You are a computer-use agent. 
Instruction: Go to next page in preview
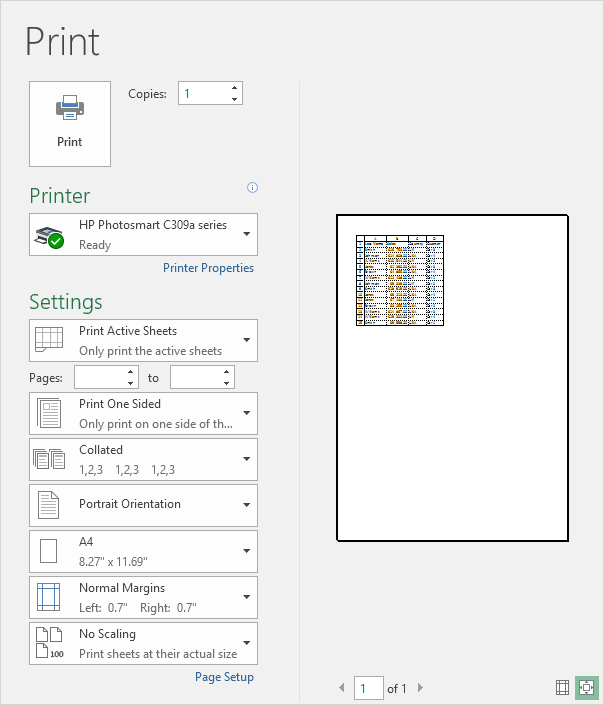420,687
